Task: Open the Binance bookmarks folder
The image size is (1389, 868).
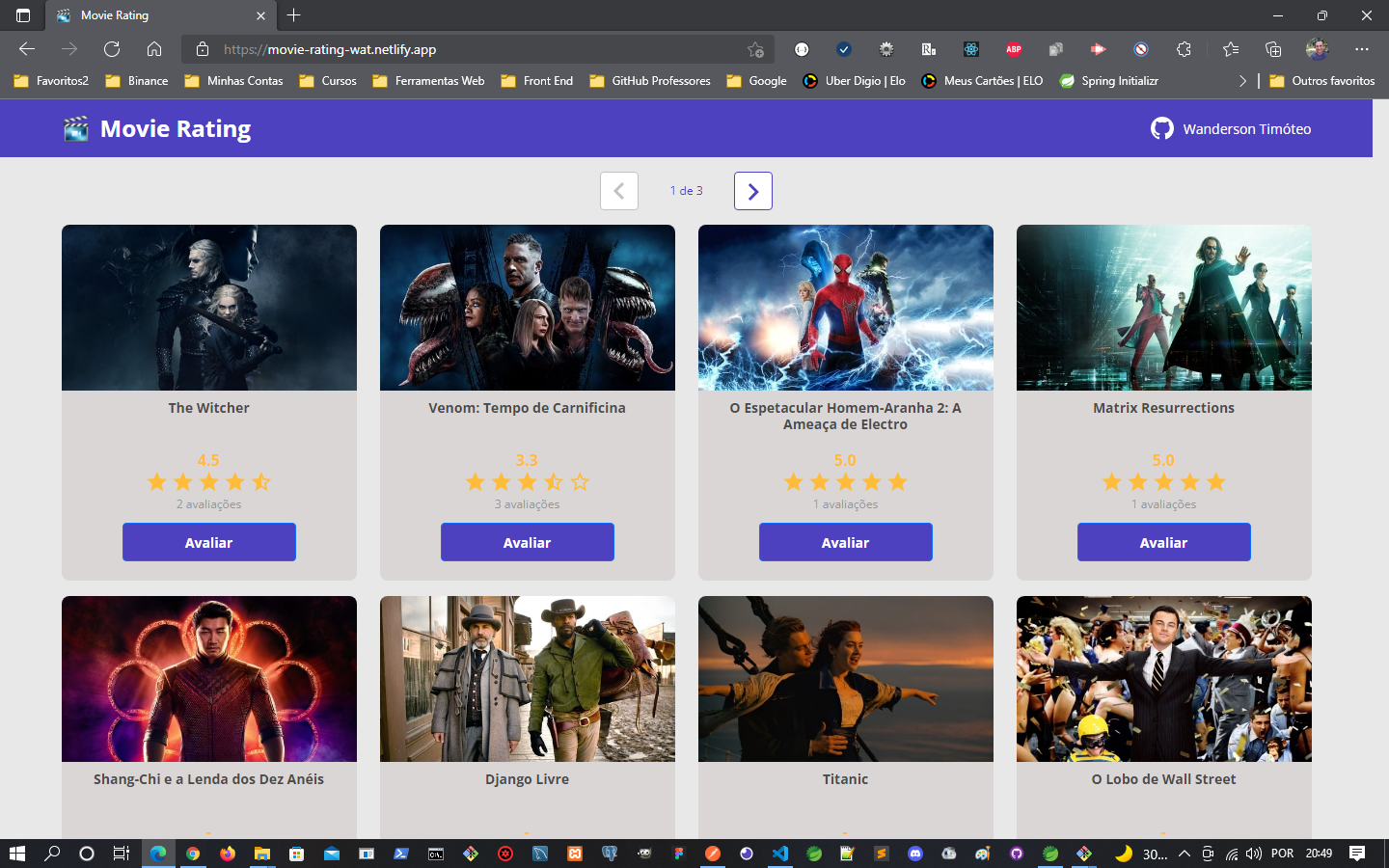Action: 137,81
